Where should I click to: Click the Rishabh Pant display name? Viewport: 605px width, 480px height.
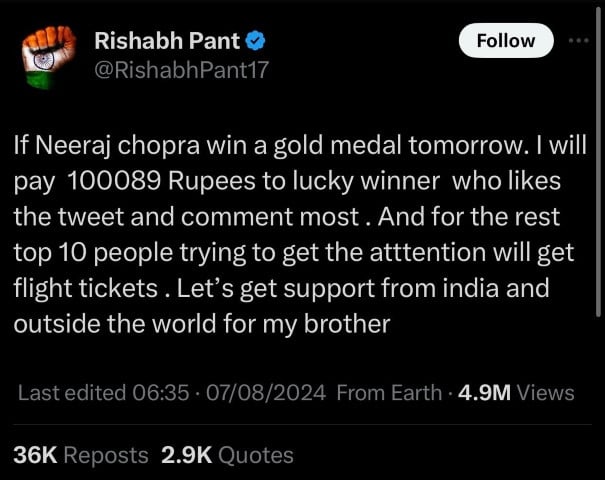[x=166, y=41]
